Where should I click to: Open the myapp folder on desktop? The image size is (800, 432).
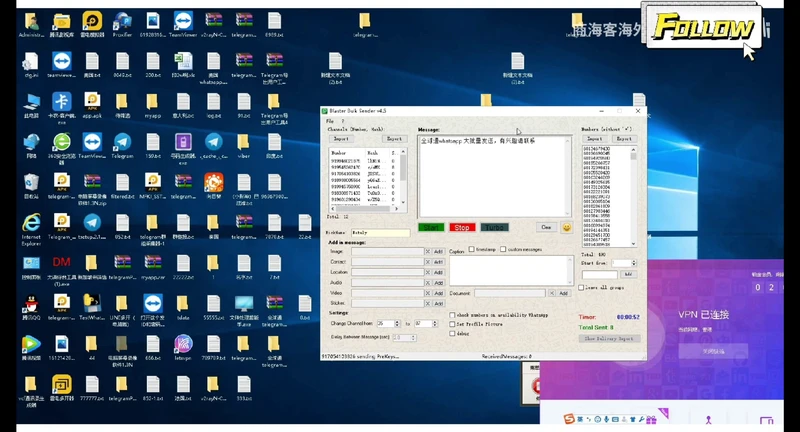click(152, 106)
